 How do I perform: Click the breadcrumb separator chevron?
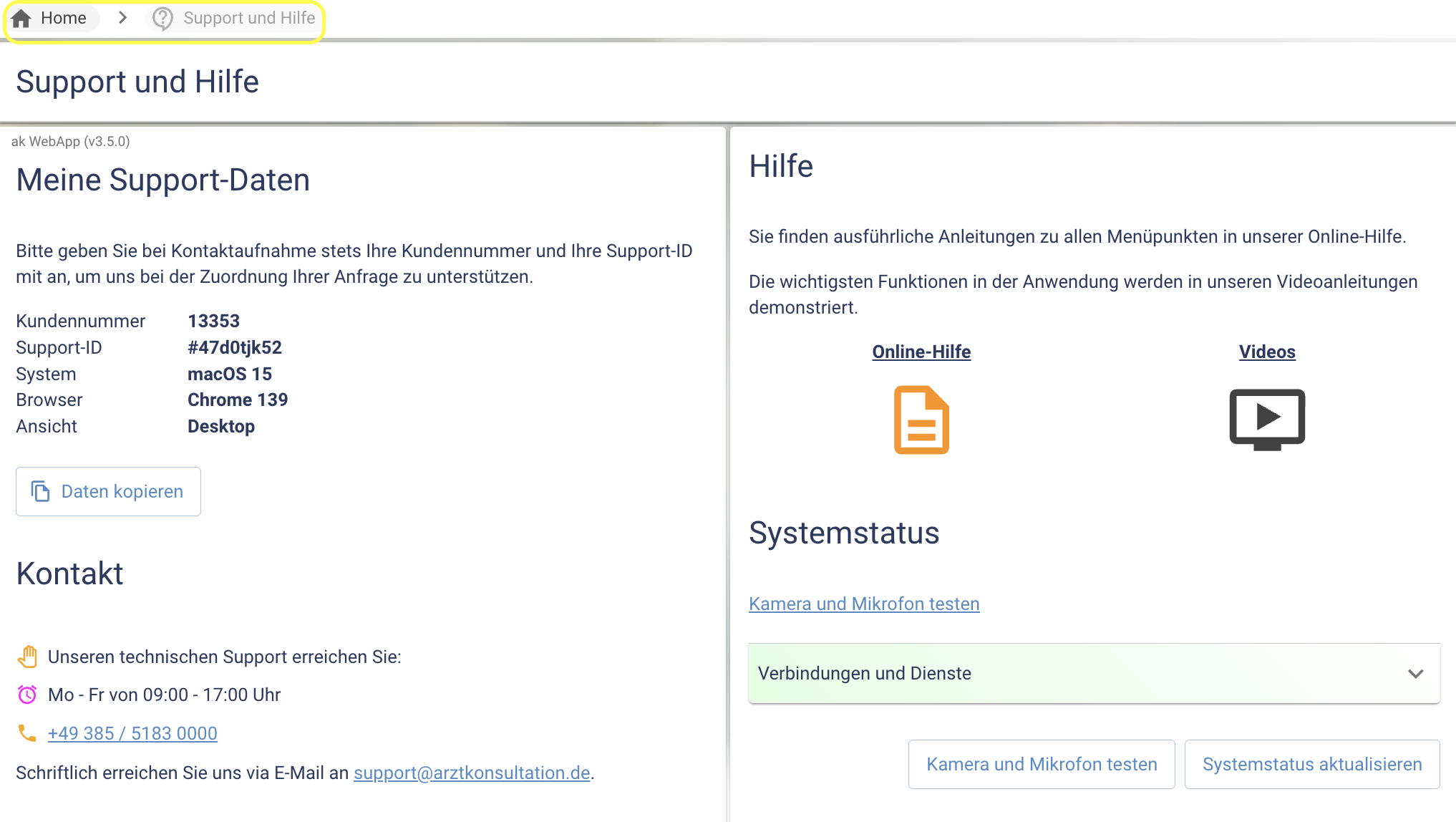[x=122, y=18]
